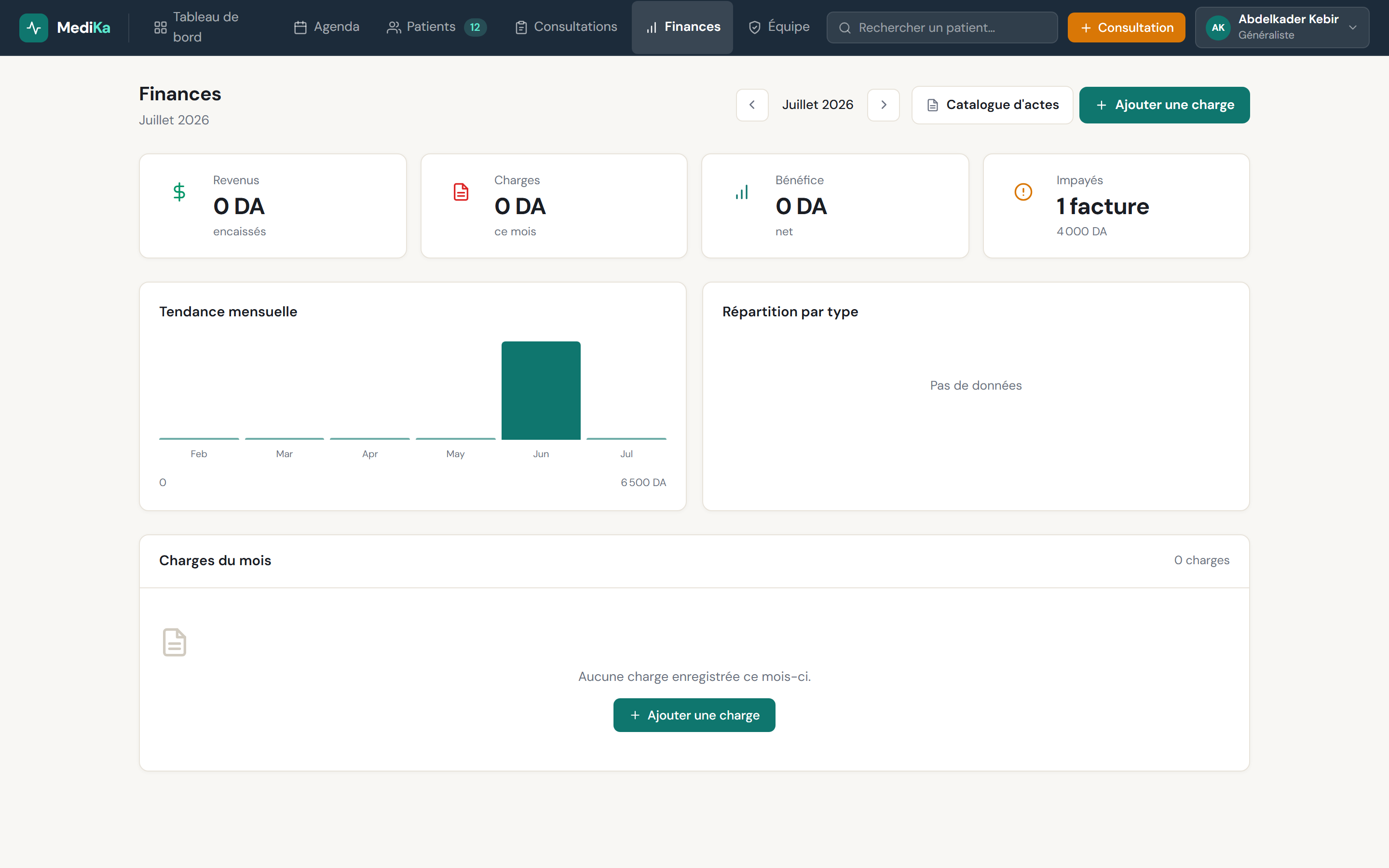The height and width of the screenshot is (868, 1389).
Task: Focus the Rechercher un patient search field
Action: tap(942, 27)
